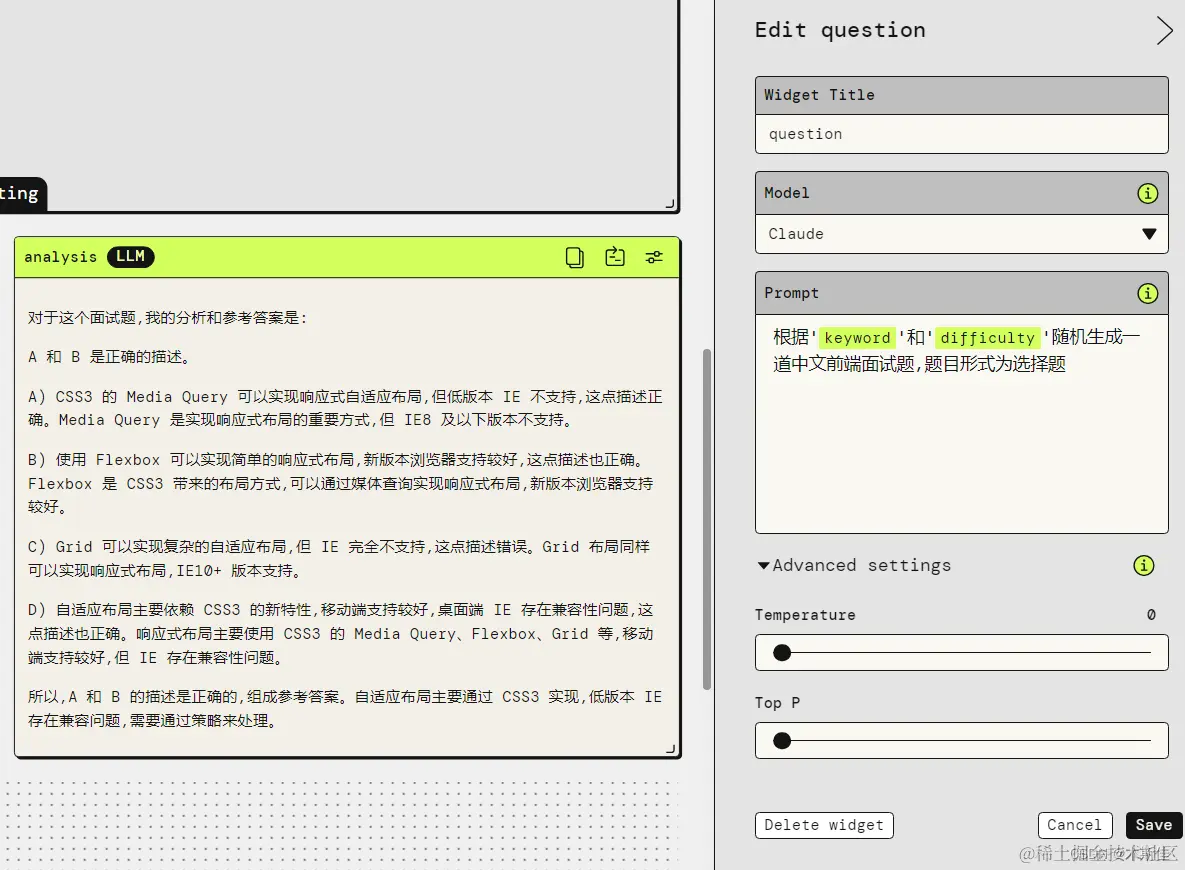This screenshot has height=870, width=1185.
Task: Click the paragraph starting with 'B) 使用 Flexbox'
Action: (x=340, y=483)
